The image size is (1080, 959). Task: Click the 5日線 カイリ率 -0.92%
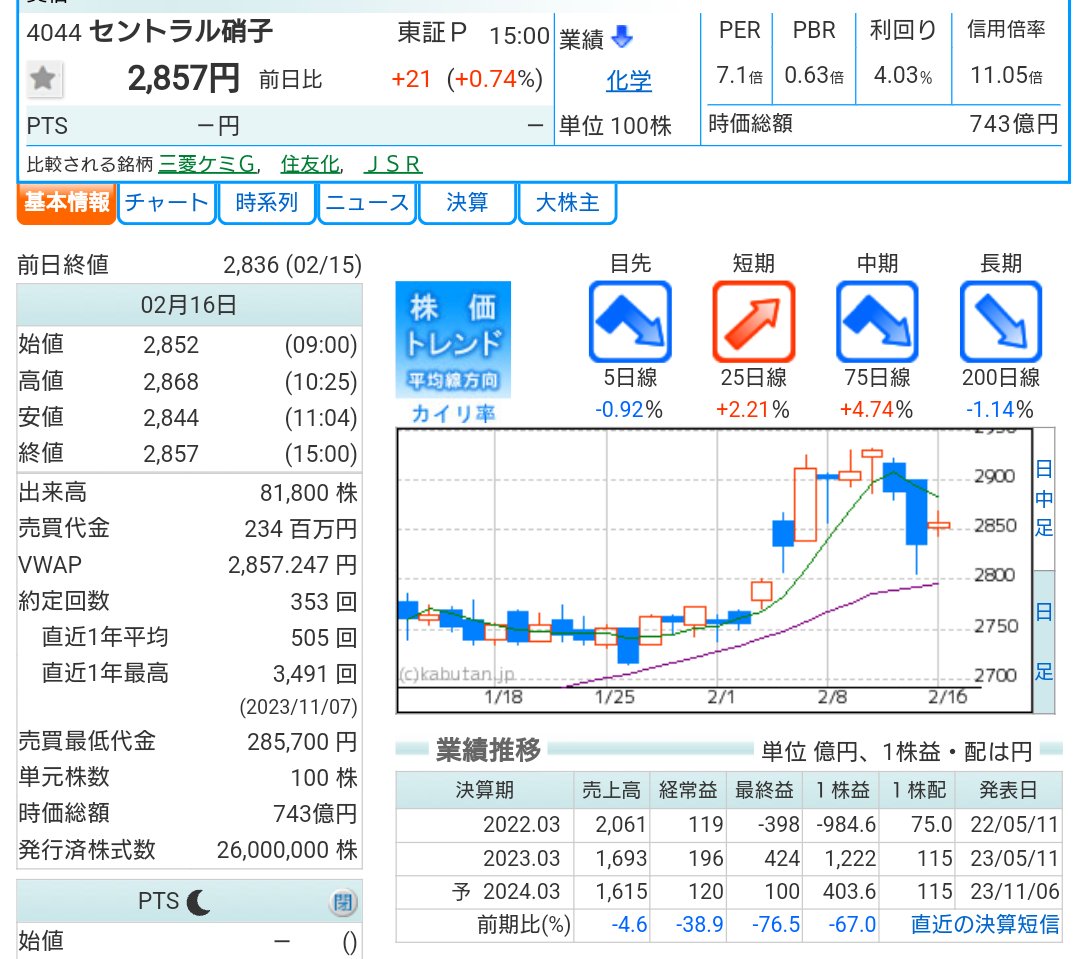629,410
